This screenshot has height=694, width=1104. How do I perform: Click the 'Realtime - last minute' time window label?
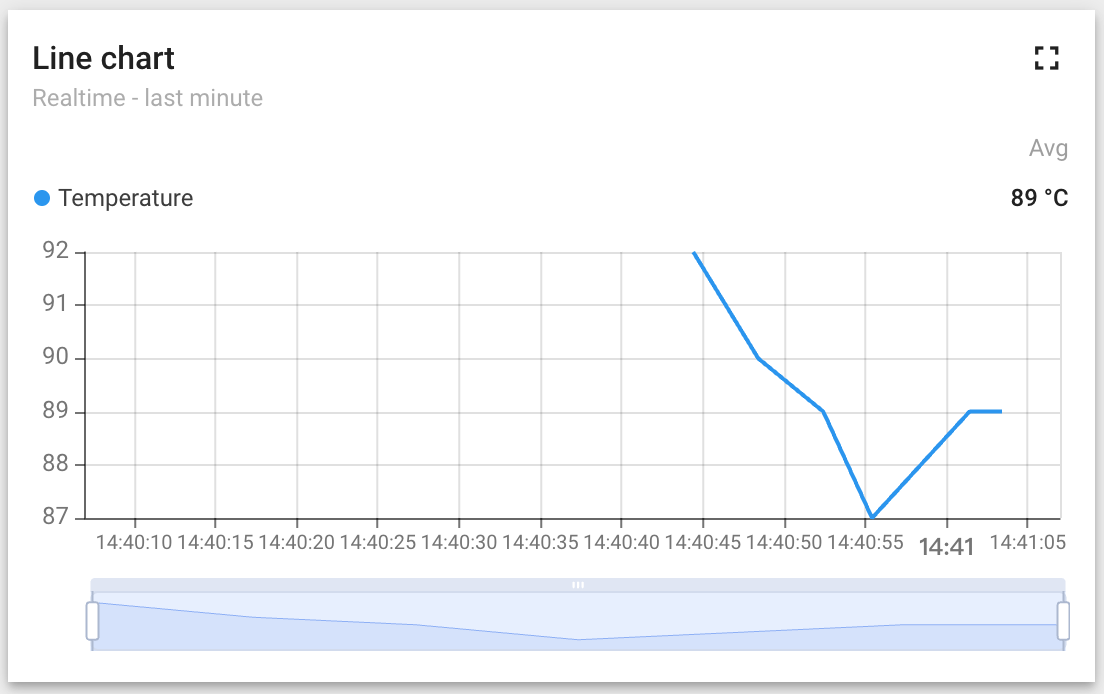[x=147, y=98]
